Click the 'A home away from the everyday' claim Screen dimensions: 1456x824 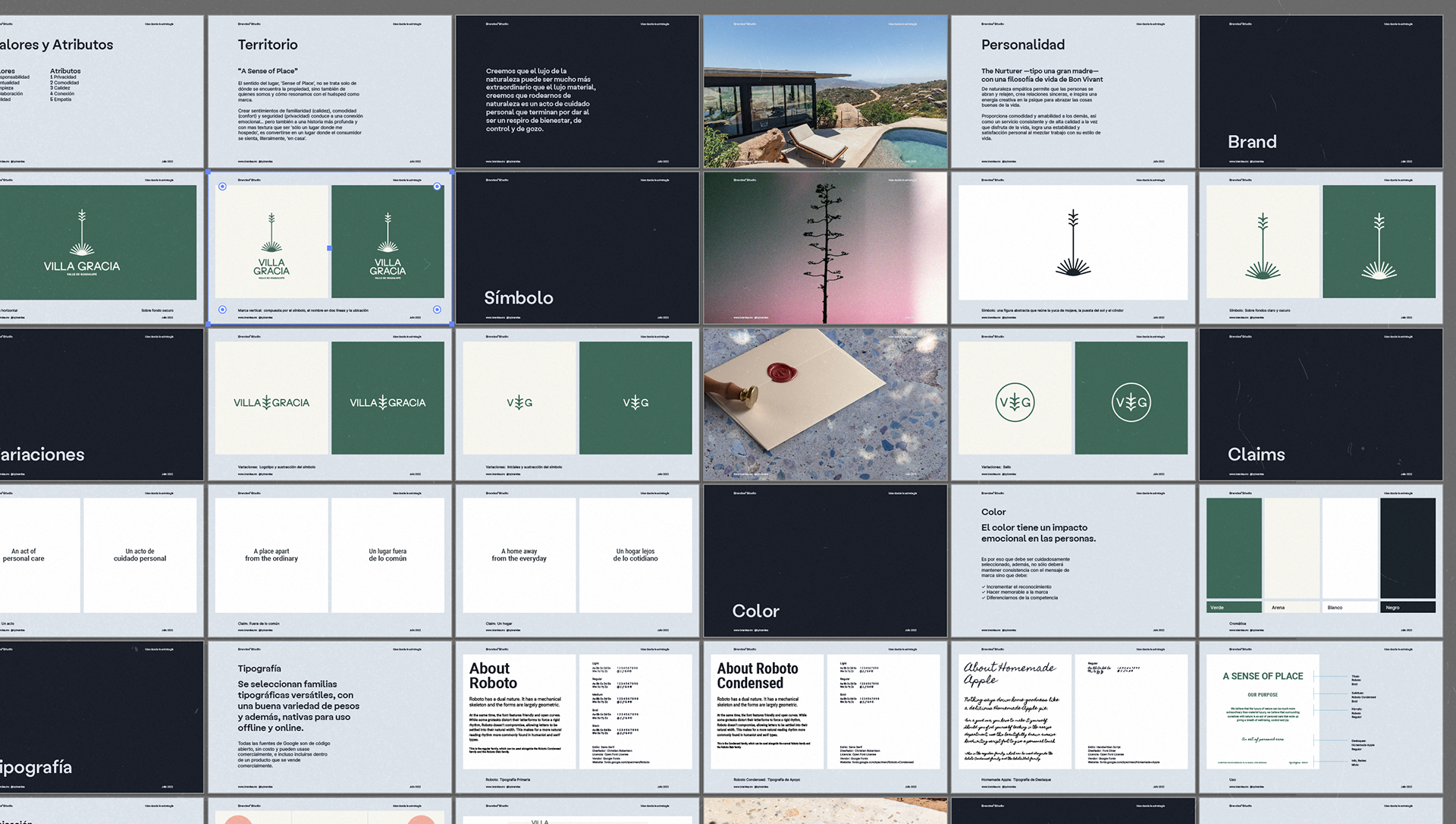click(519, 555)
